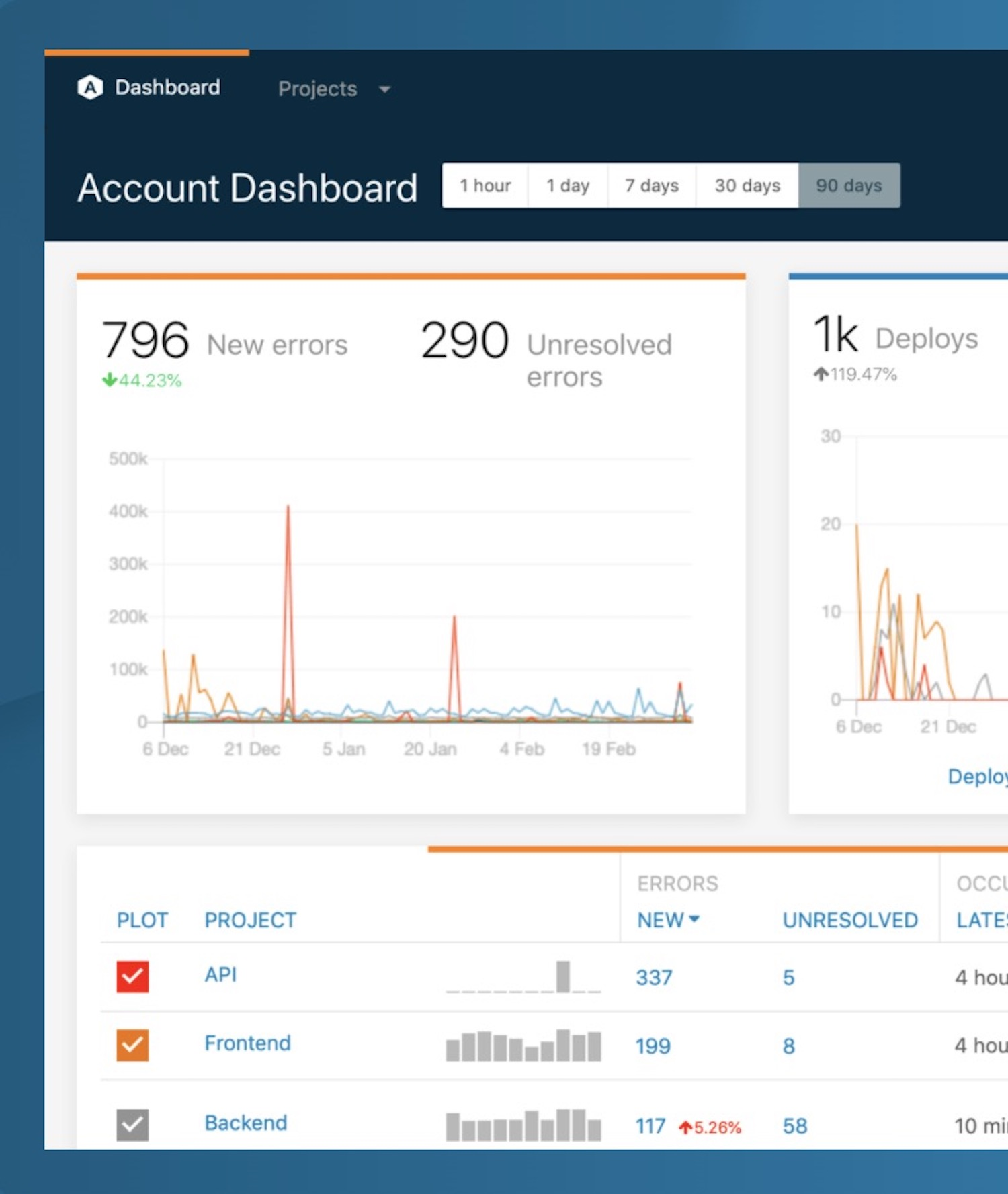Switch to 30 days range
Viewport: 1008px width, 1194px height.
tap(747, 185)
